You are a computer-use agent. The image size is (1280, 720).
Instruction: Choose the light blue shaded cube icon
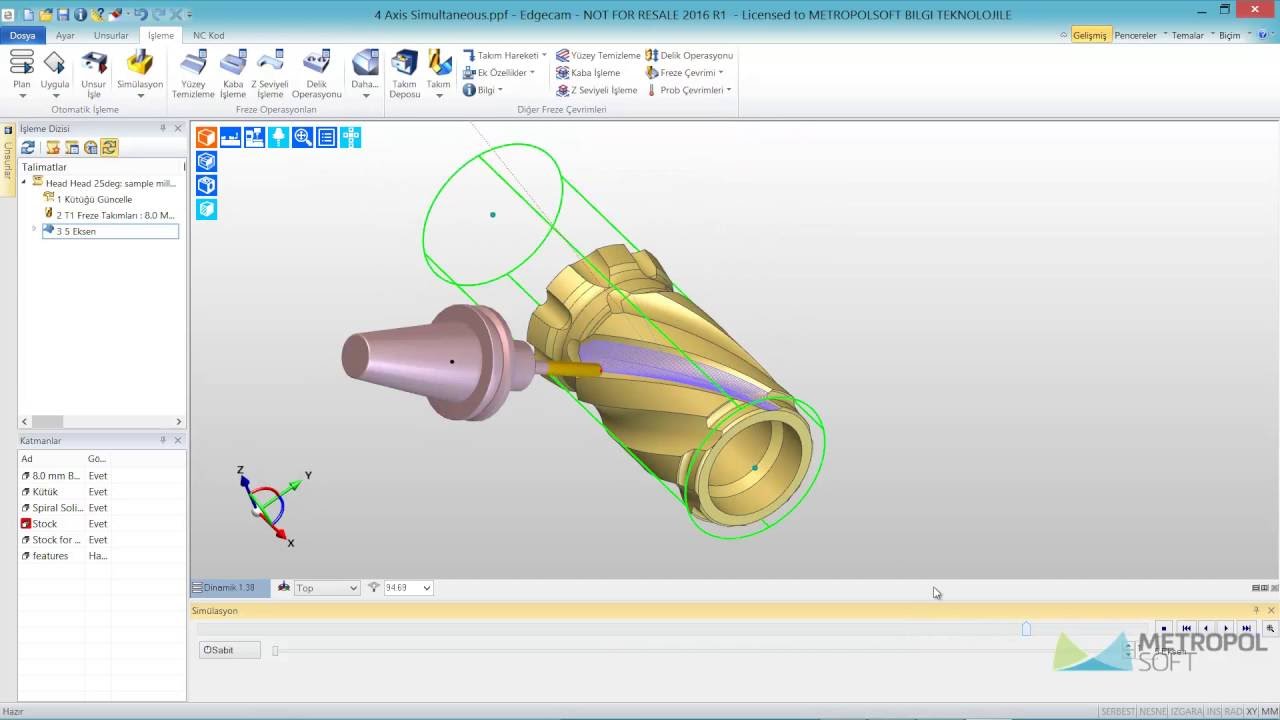pos(206,209)
